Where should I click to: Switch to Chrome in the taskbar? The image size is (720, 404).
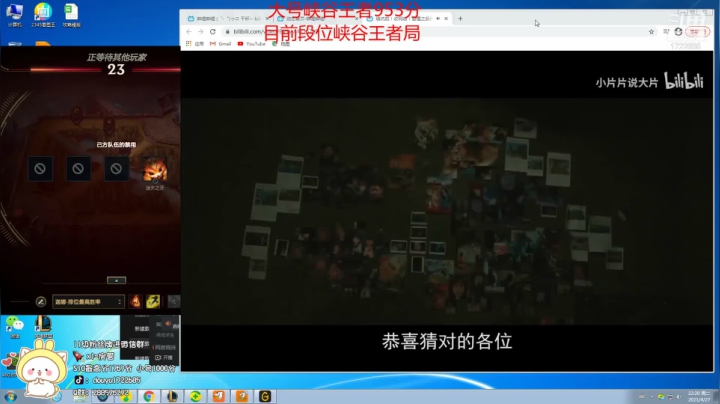[149, 397]
